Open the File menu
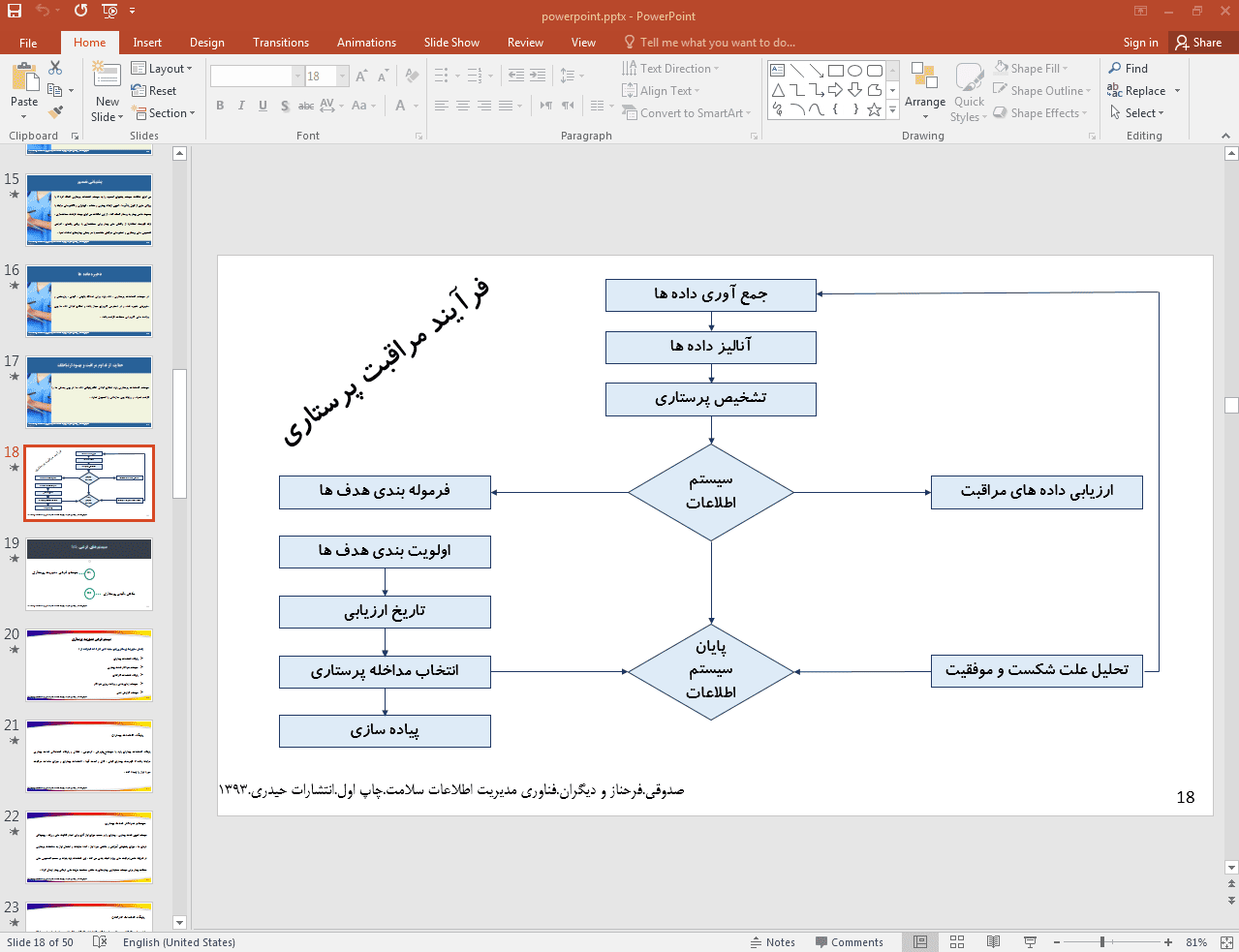The height and width of the screenshot is (952, 1239). point(28,43)
